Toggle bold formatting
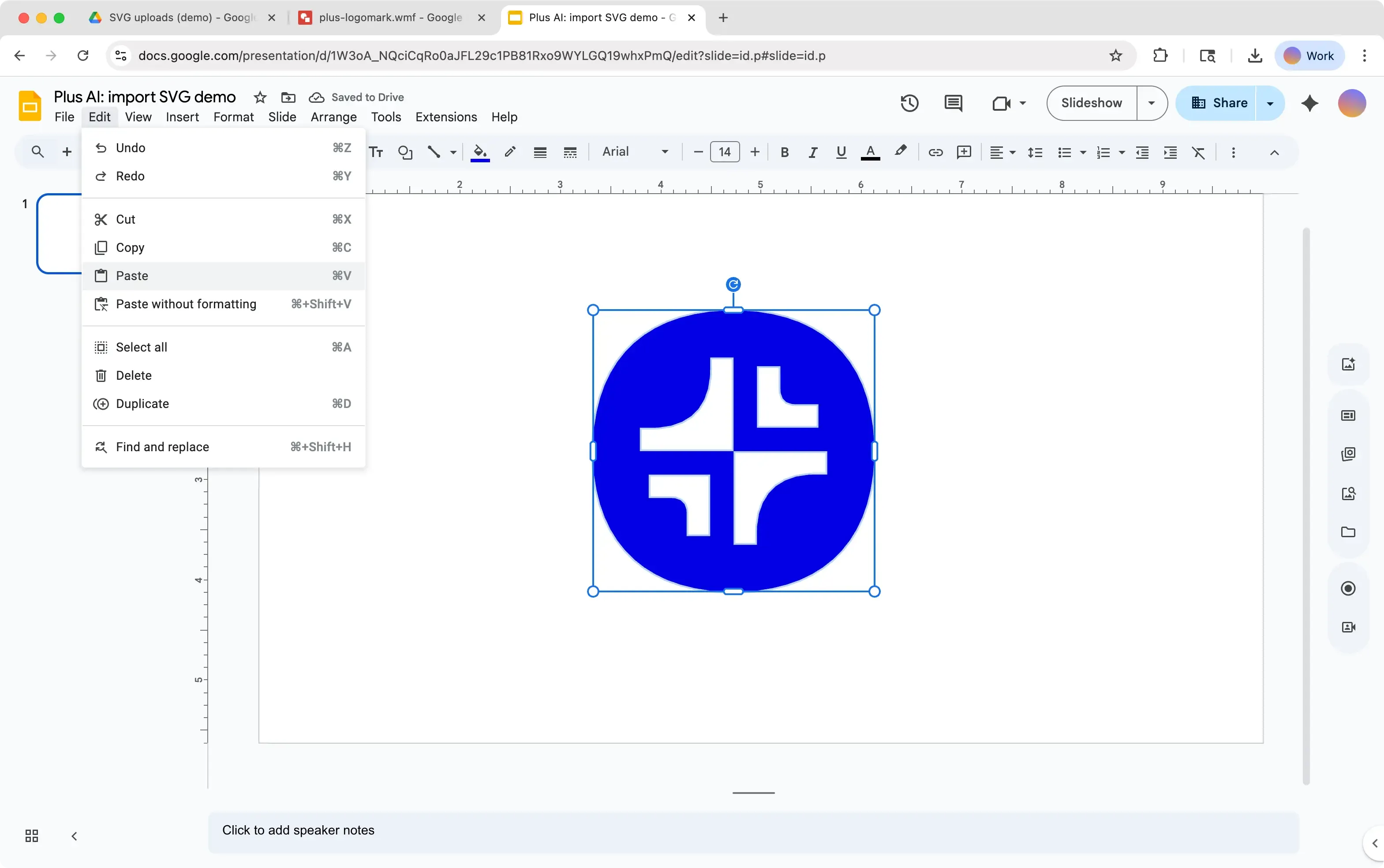Image resolution: width=1384 pixels, height=868 pixels. (784, 152)
